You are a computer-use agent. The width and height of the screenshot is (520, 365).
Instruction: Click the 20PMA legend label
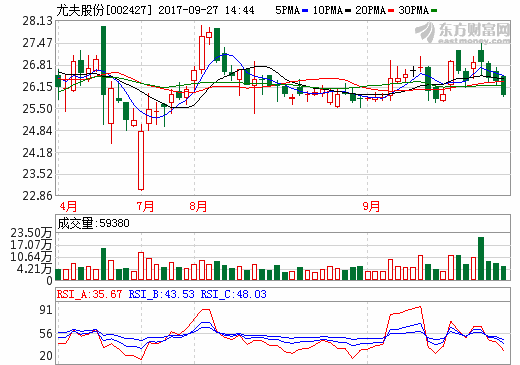[x=370, y=10]
